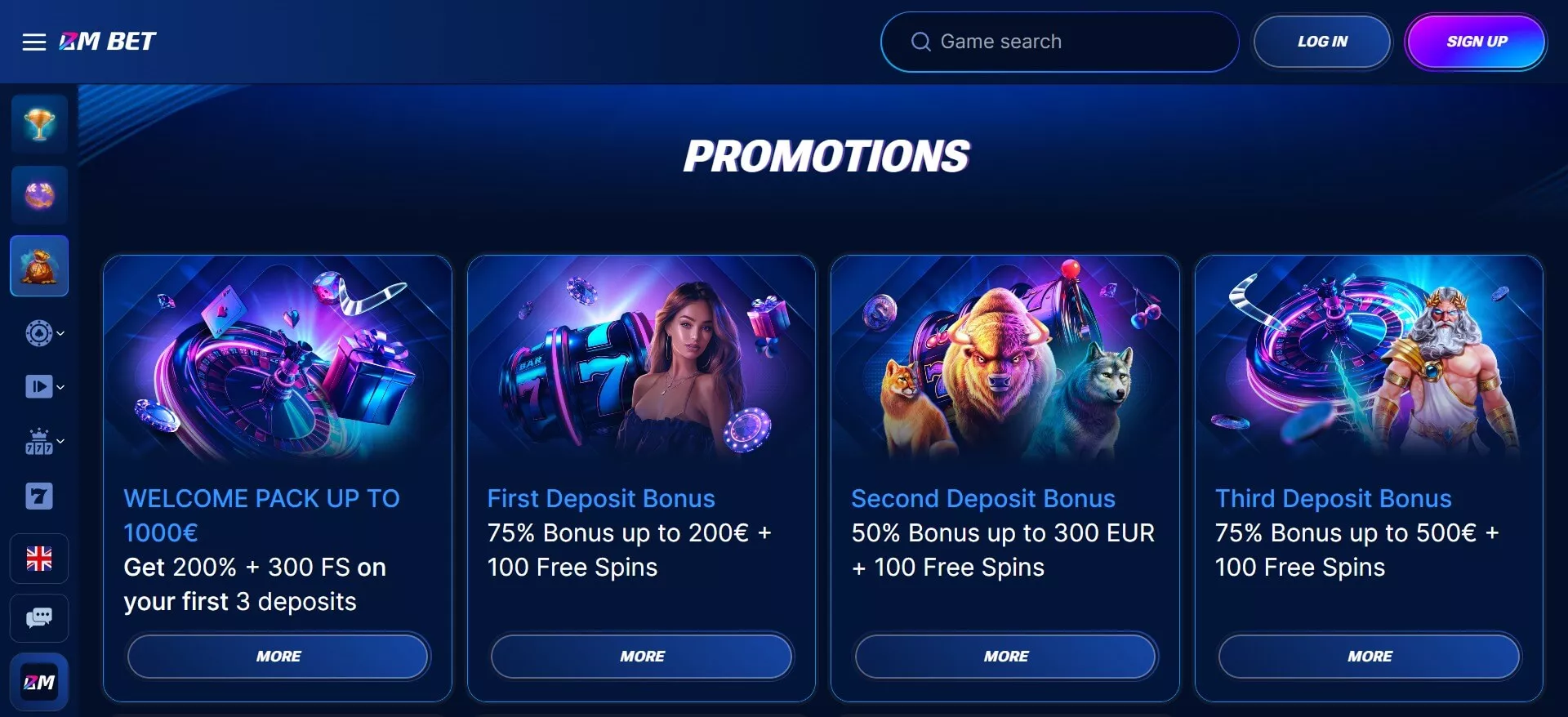Click the LOG IN button

[1322, 42]
